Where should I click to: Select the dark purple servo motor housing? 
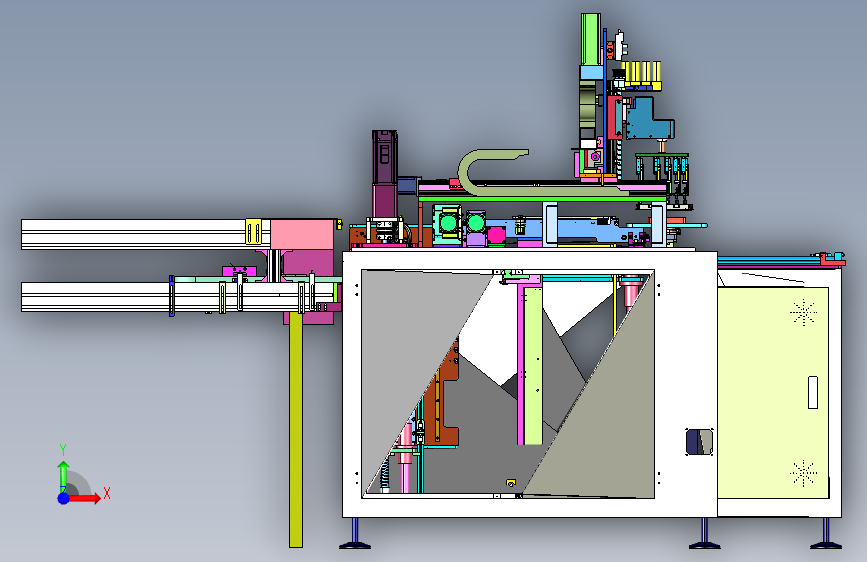point(384,158)
